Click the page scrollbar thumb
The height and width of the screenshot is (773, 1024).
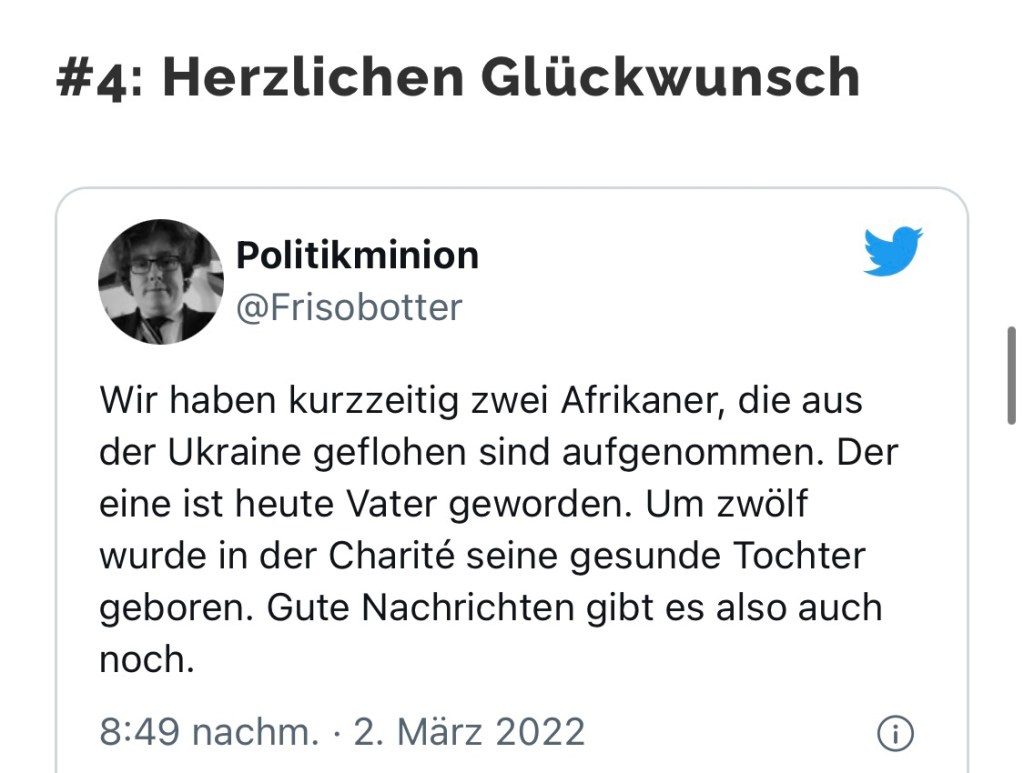click(1011, 376)
